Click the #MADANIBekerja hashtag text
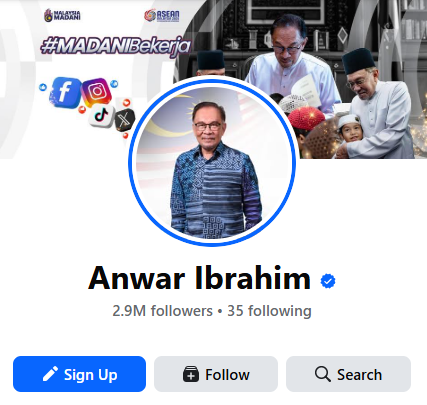The image size is (427, 405). (x=116, y=46)
